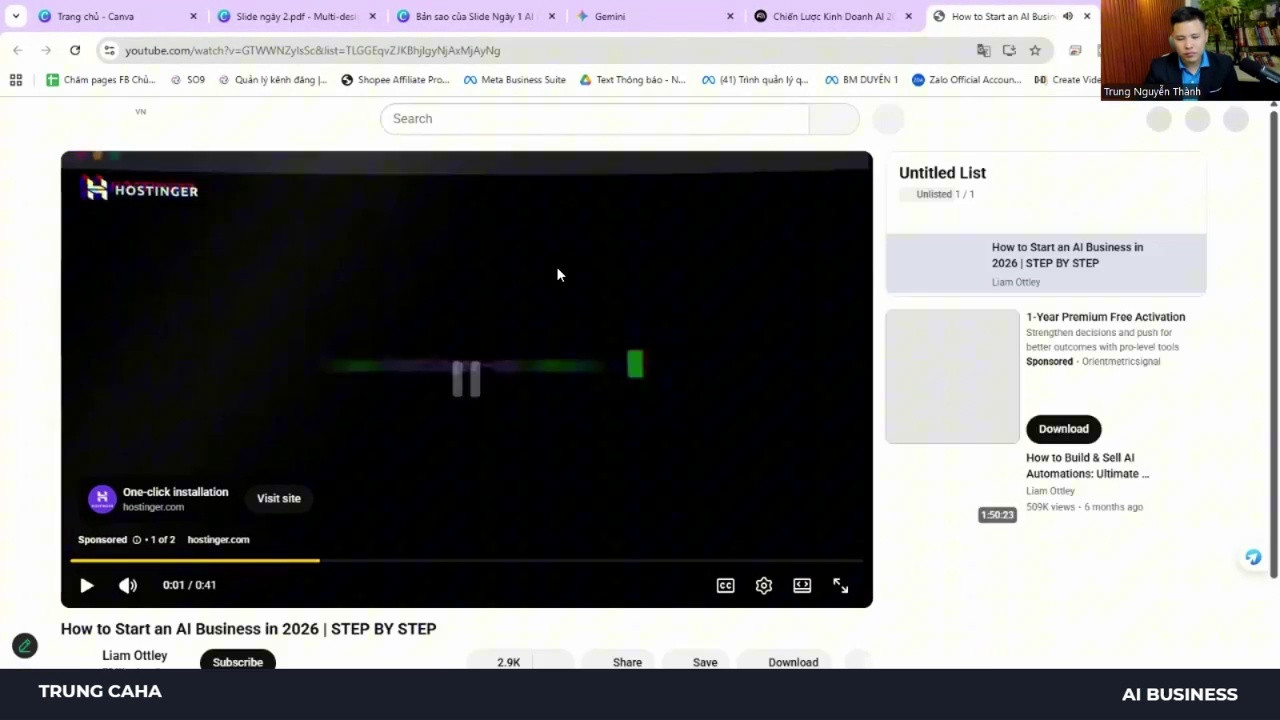Image resolution: width=1280 pixels, height=720 pixels.
Task: Close the Trang chủ - Canva tab
Action: click(193, 16)
